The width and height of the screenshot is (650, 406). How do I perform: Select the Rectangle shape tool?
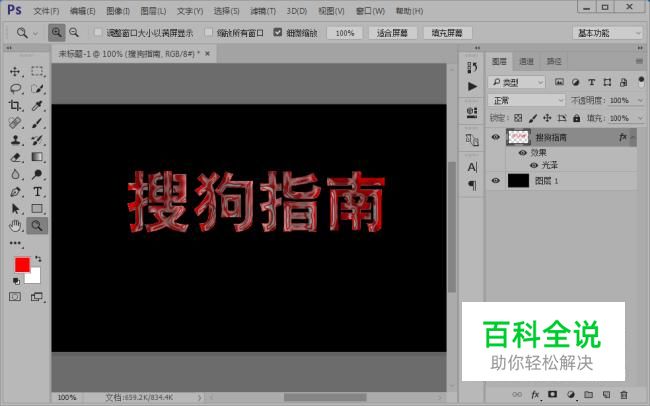(37, 209)
